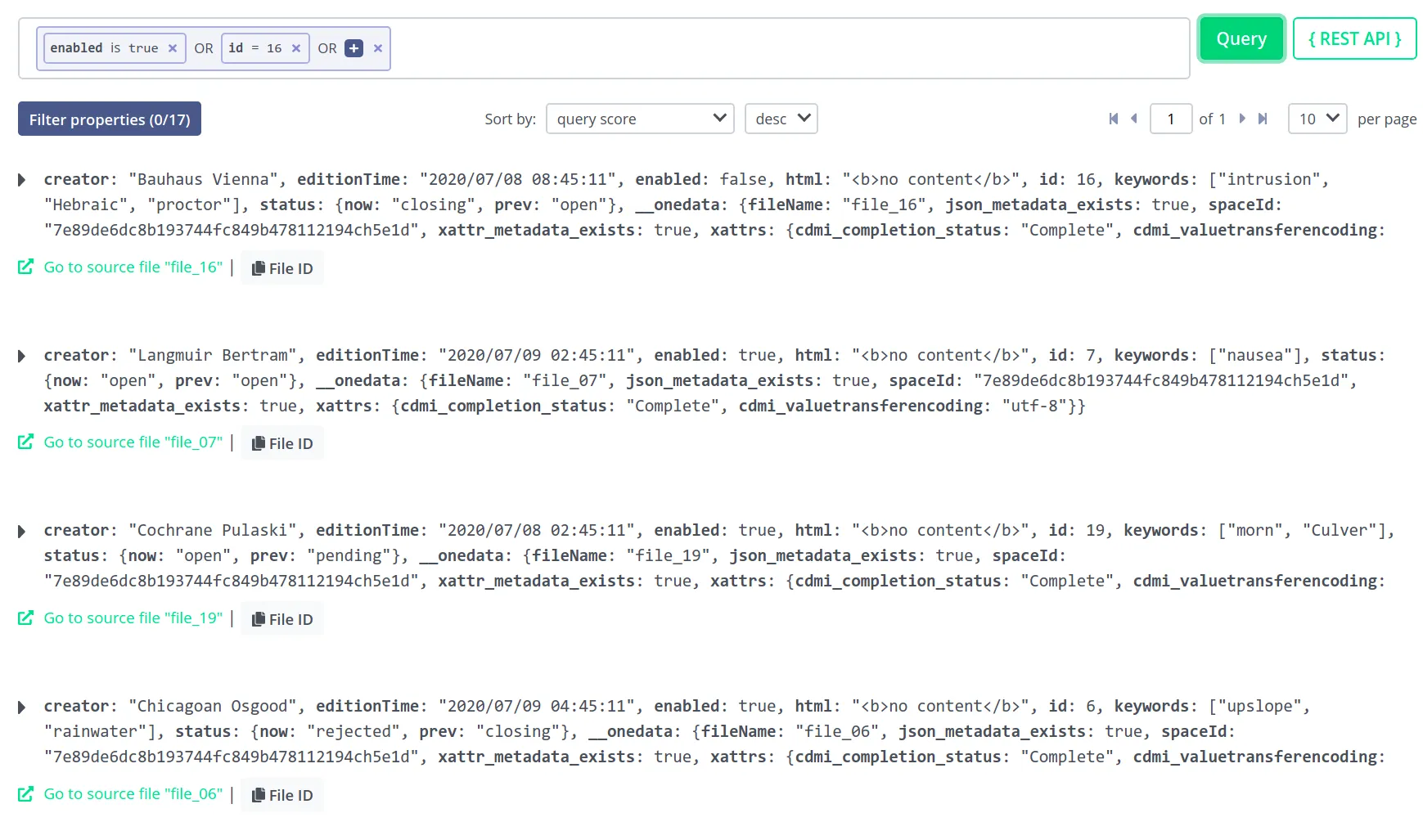This screenshot has width=1423, height=840.
Task: Change sort order using the desc dropdown
Action: point(781,119)
